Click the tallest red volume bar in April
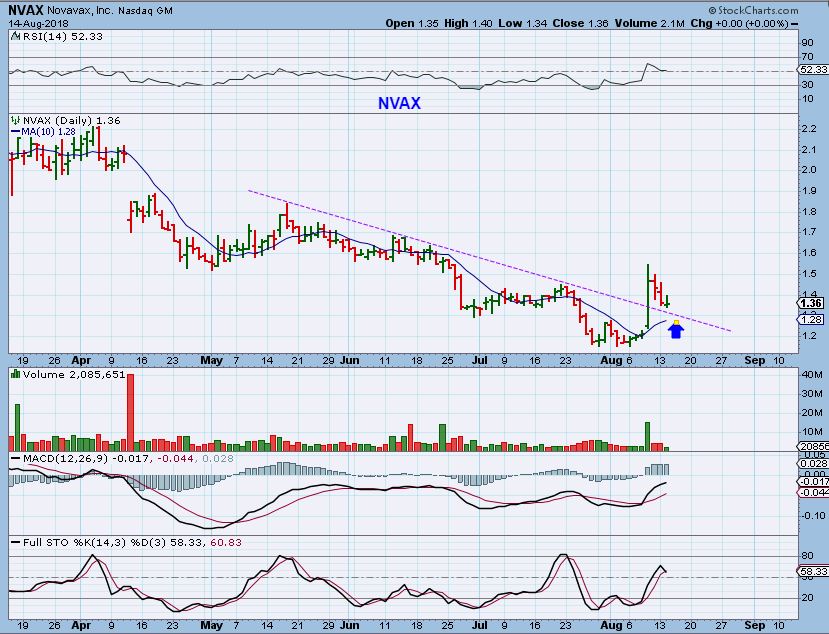This screenshot has width=829, height=634. pos(131,412)
